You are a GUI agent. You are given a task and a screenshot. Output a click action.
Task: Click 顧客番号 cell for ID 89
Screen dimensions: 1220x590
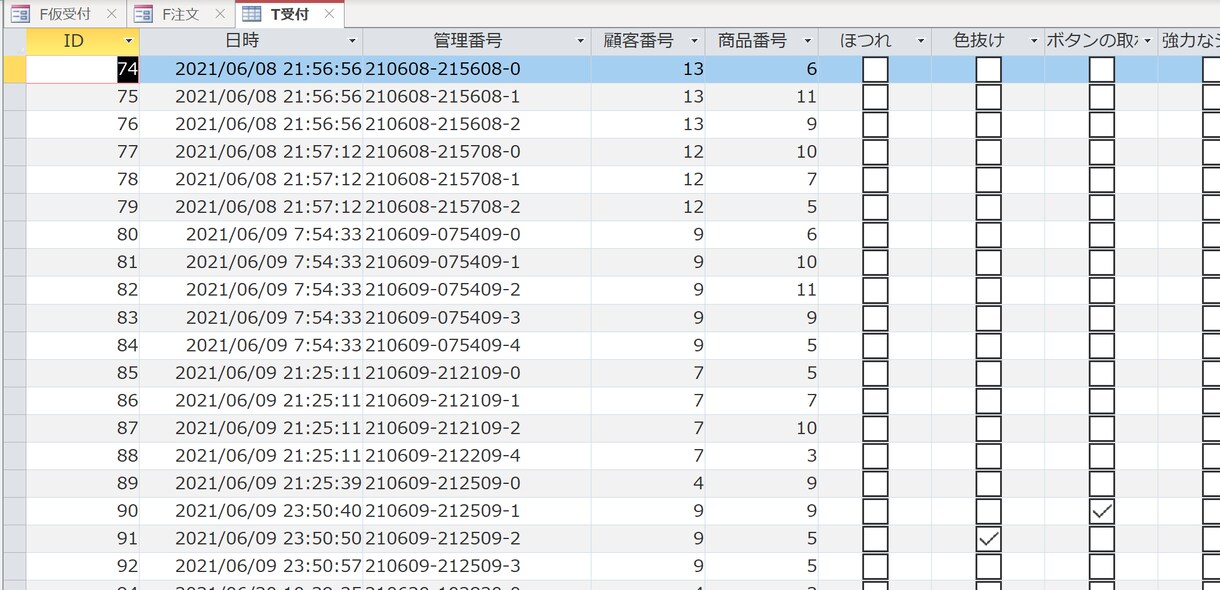pos(648,483)
